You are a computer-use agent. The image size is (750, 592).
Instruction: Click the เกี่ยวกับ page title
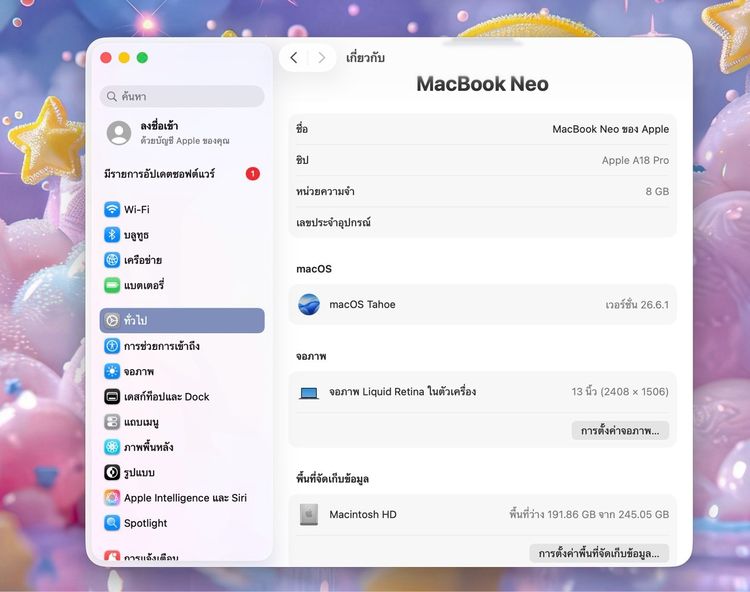[x=365, y=58]
